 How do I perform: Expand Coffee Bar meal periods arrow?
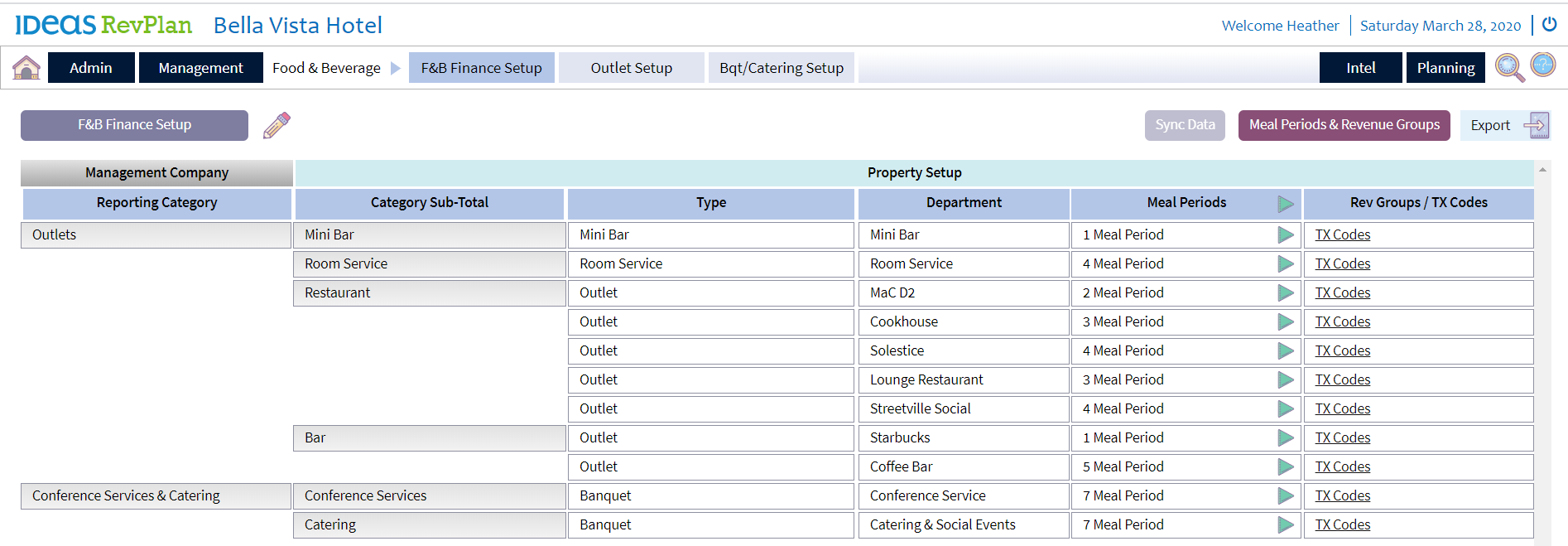[x=1285, y=467]
